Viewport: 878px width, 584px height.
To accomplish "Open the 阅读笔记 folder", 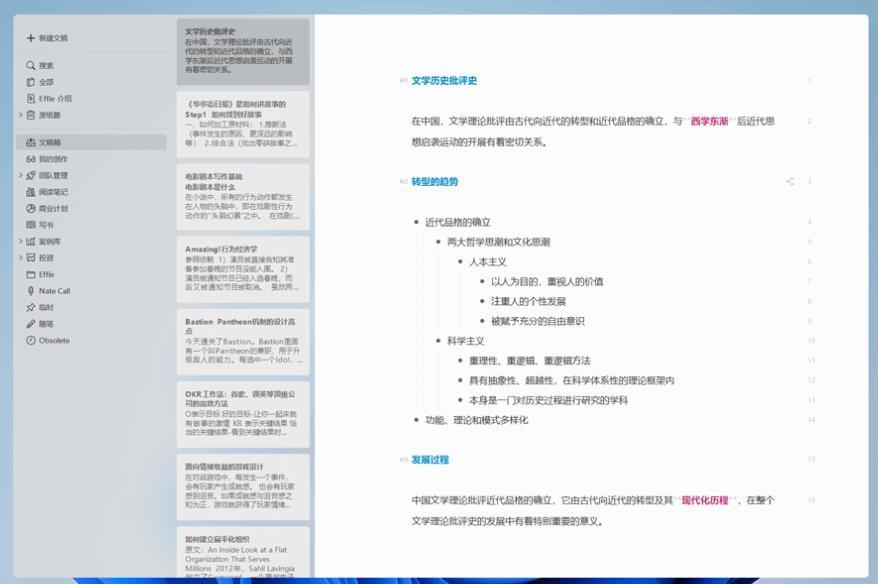I will [x=46, y=192].
